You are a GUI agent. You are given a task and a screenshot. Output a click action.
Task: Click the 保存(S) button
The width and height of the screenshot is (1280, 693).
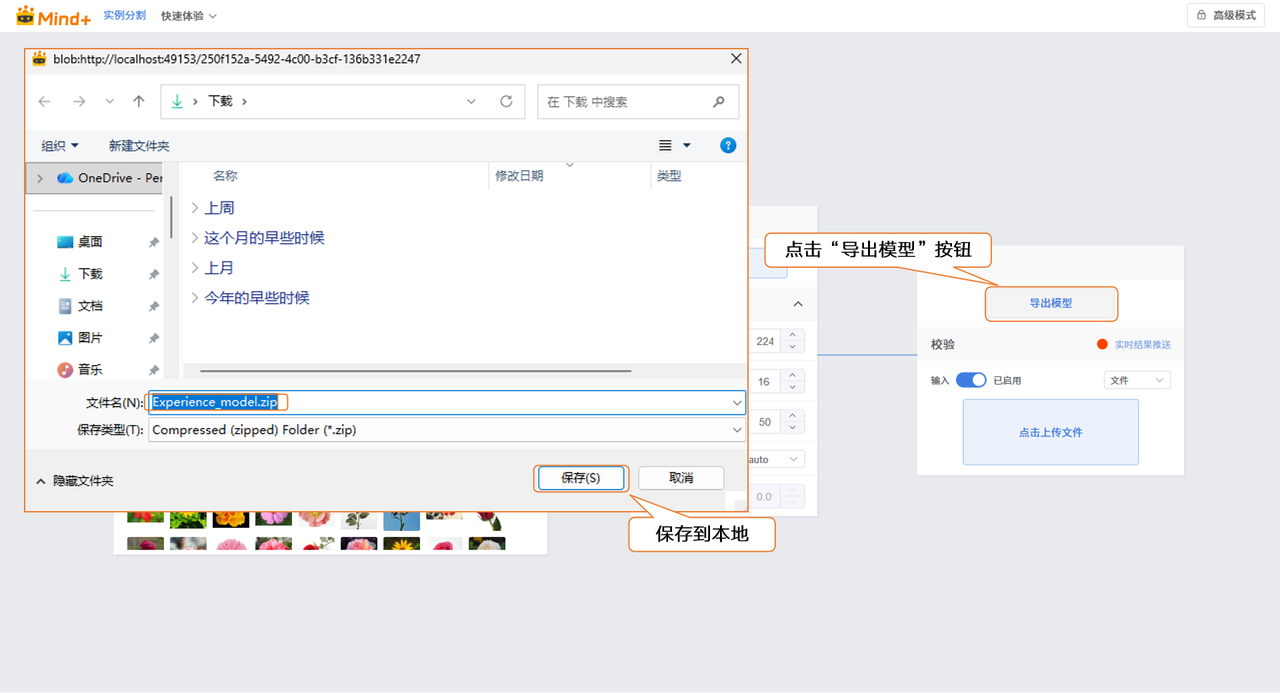[x=581, y=478]
